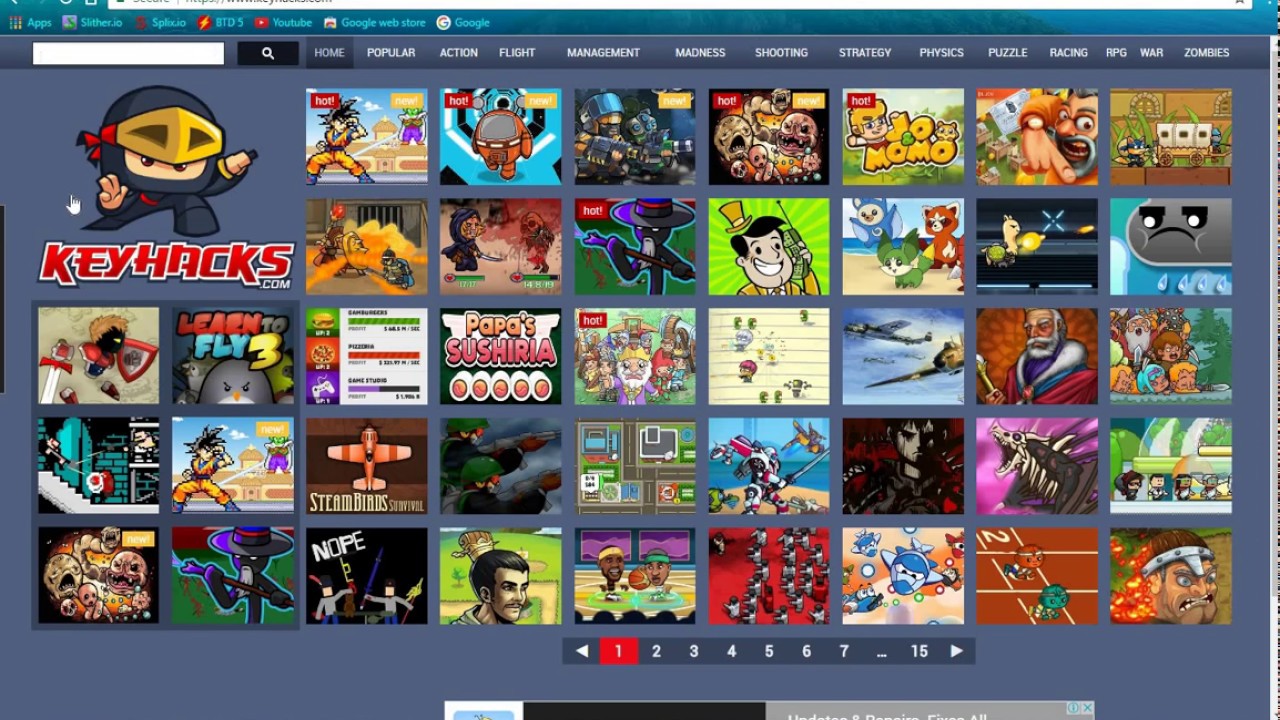Open the PHYSICS category
Image resolution: width=1280 pixels, height=720 pixels.
point(942,53)
